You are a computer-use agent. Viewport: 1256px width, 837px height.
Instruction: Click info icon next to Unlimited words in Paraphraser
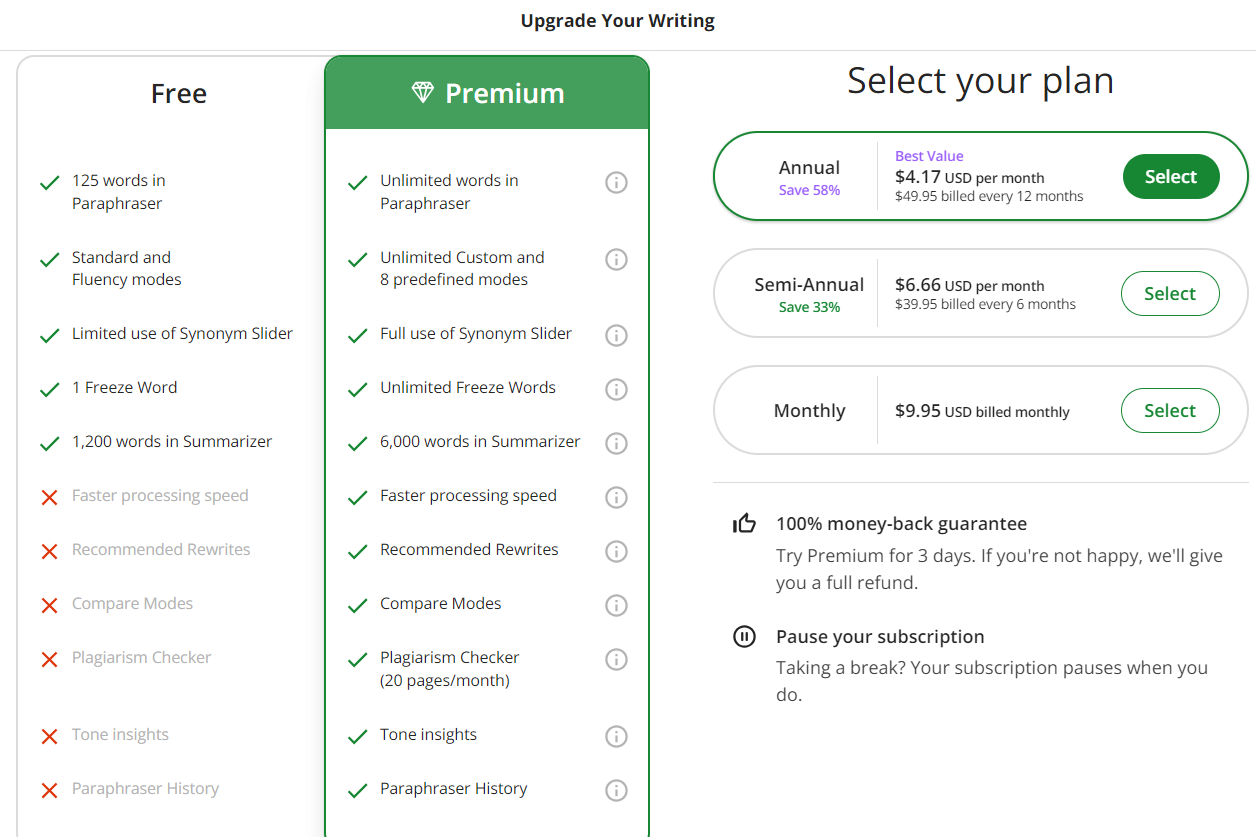coord(617,182)
